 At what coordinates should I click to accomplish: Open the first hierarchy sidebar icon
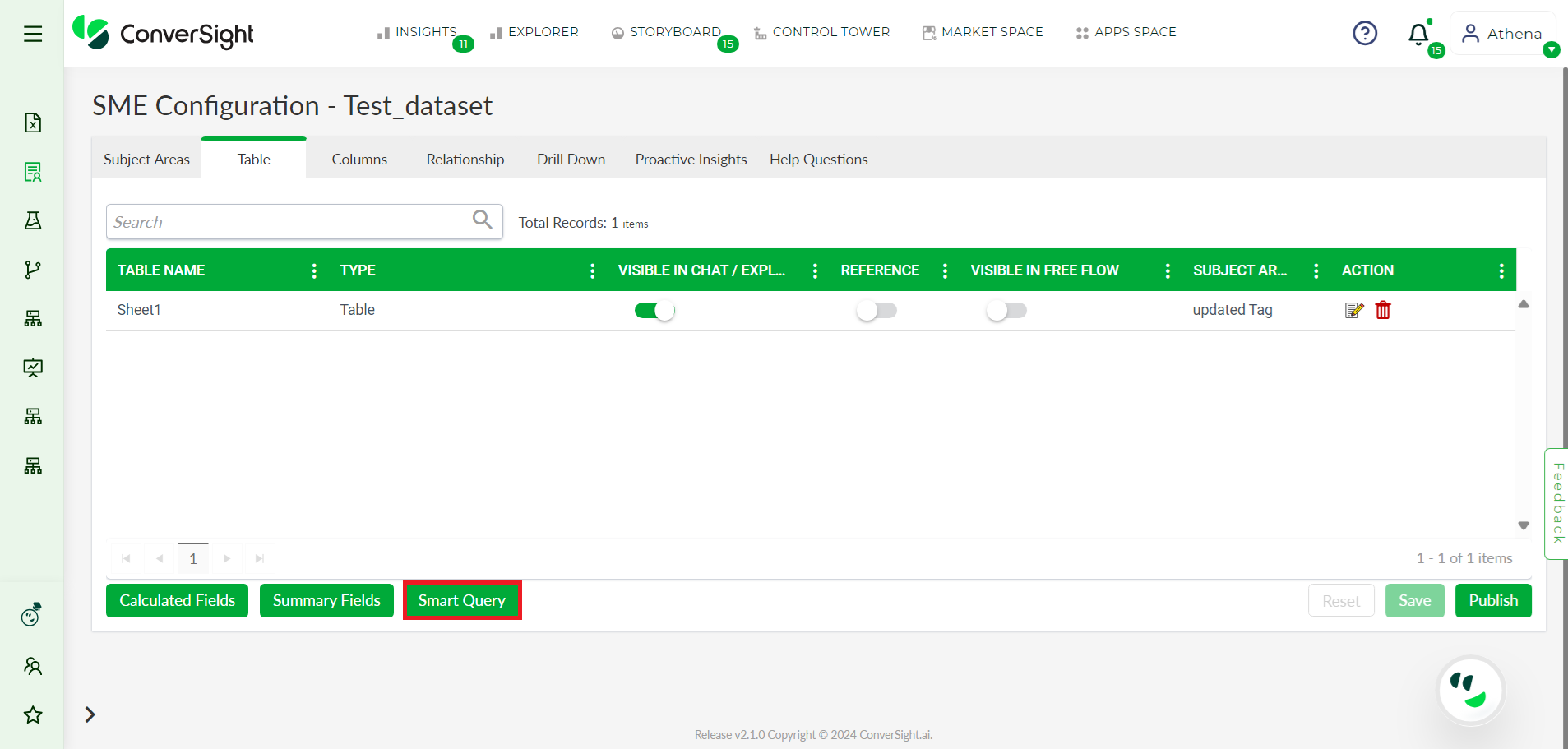[33, 319]
